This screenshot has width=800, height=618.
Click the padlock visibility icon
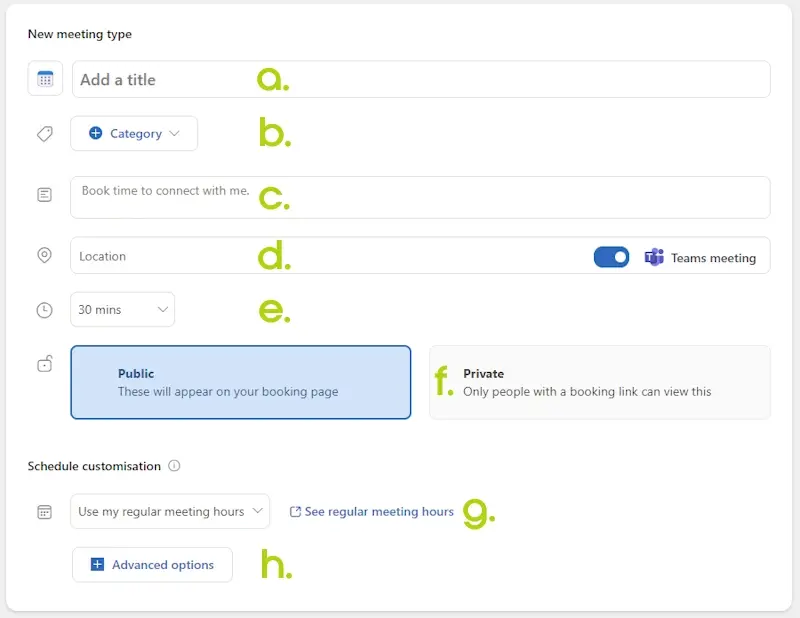click(x=44, y=364)
